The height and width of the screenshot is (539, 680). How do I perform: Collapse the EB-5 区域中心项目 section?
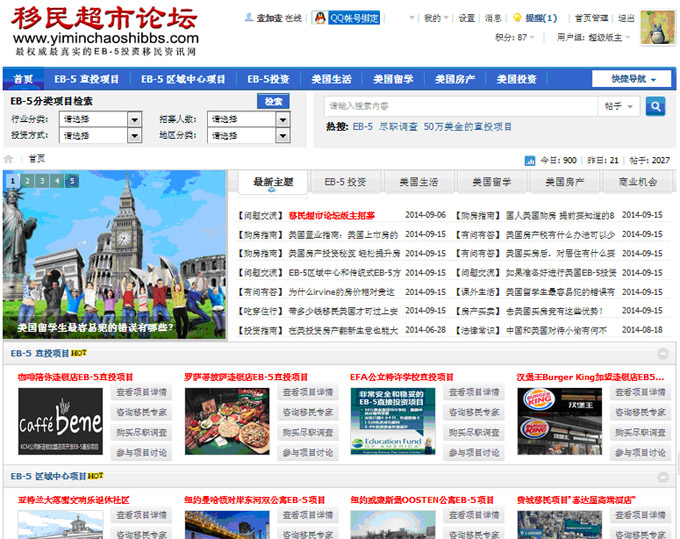pyautogui.click(x=662, y=477)
